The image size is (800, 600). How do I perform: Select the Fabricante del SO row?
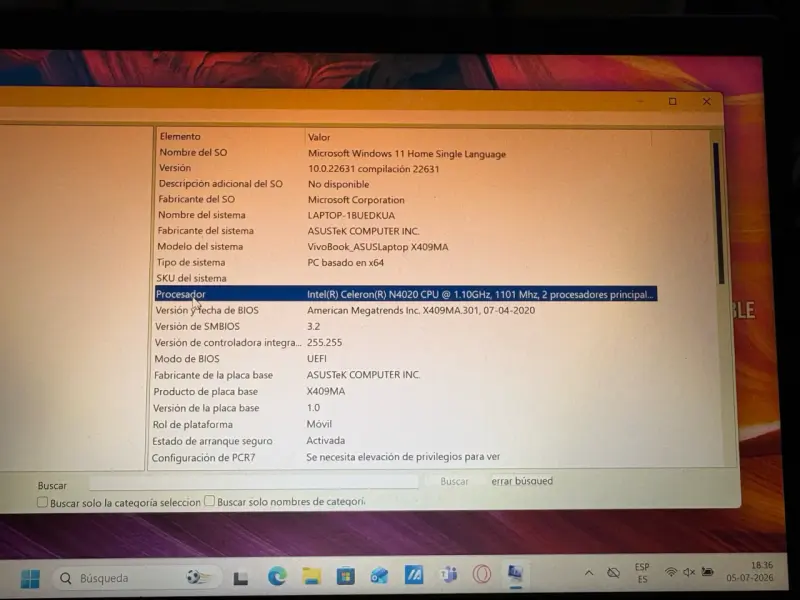pyautogui.click(x=406, y=199)
